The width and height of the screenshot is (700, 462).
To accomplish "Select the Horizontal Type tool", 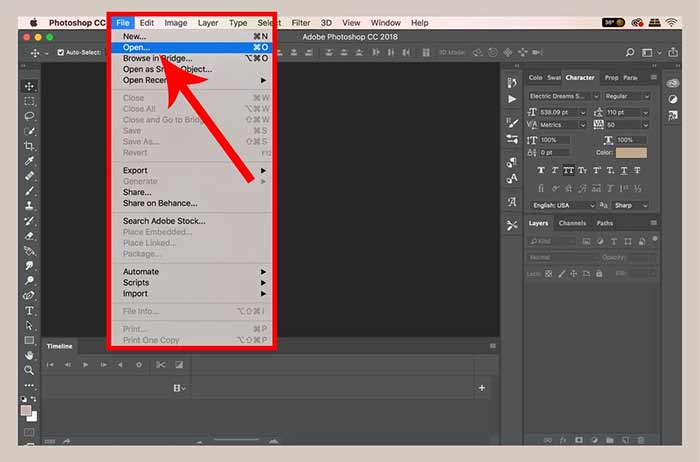I will pos(29,311).
